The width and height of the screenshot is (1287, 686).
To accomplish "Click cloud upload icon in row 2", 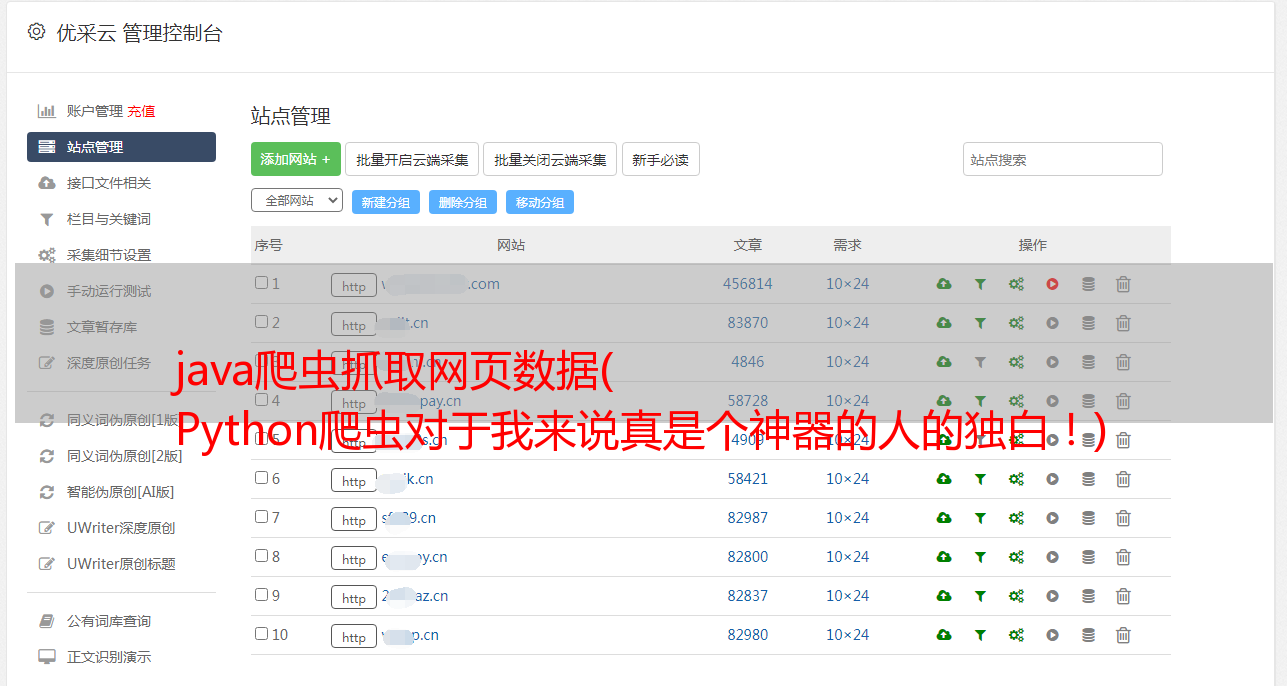I will (x=944, y=323).
